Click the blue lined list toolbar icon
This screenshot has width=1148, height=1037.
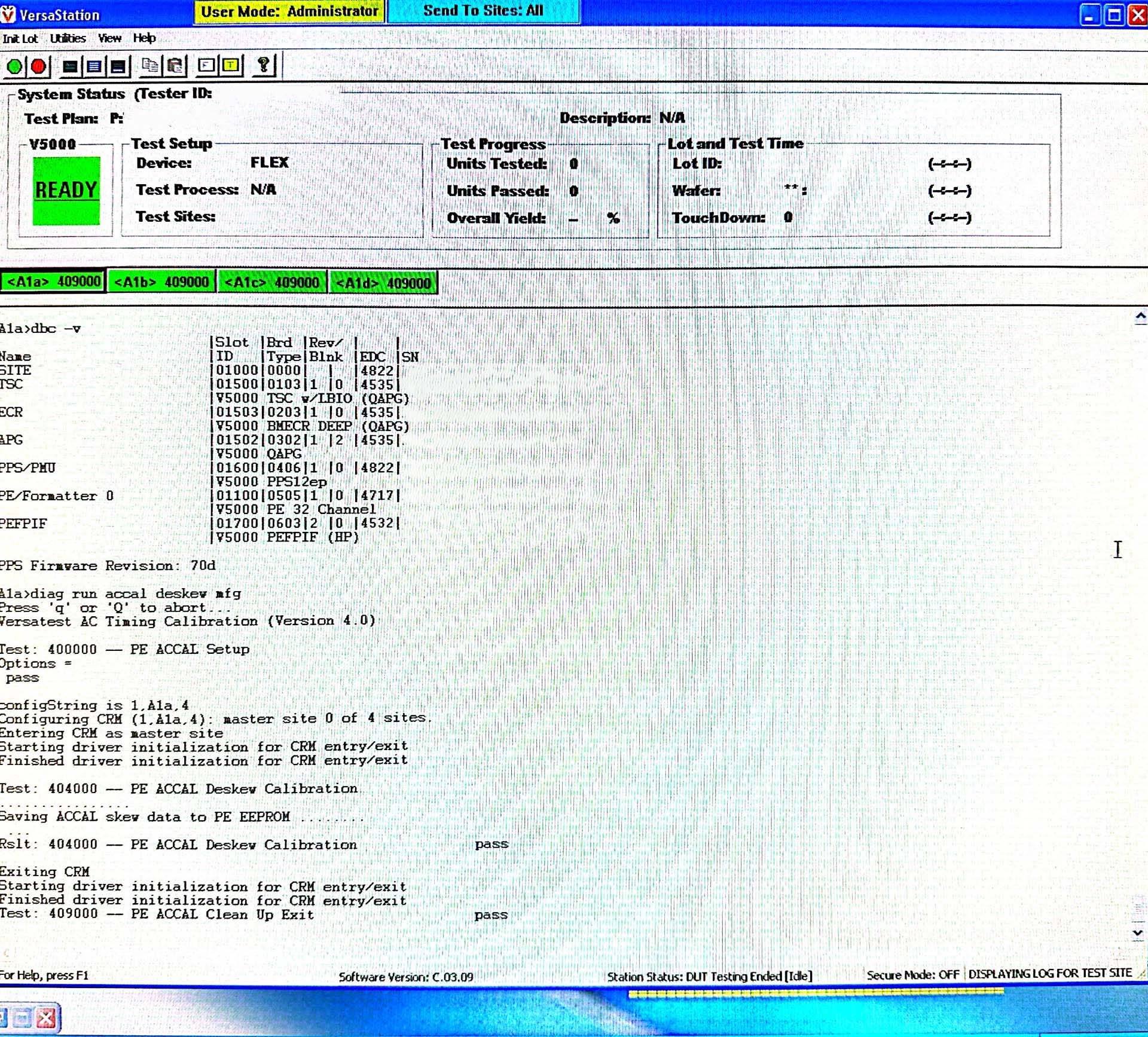pyautogui.click(x=94, y=66)
